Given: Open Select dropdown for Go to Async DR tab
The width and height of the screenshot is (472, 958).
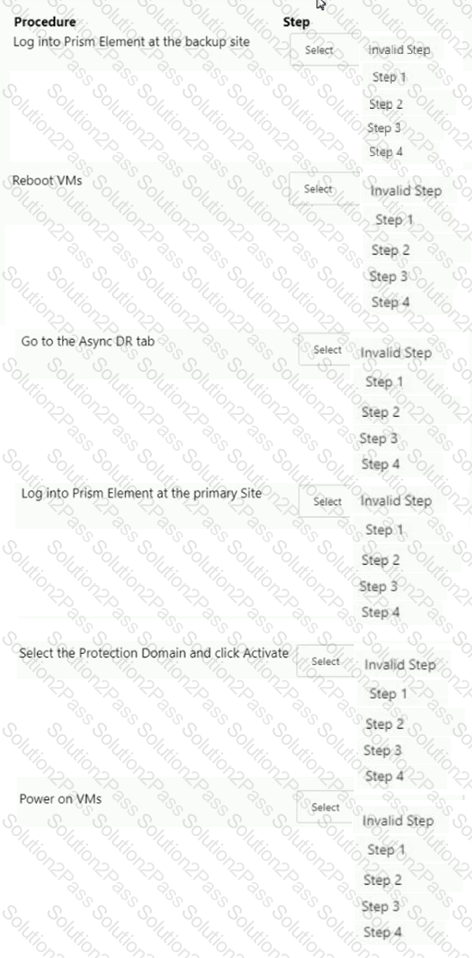Looking at the screenshot, I should [327, 350].
